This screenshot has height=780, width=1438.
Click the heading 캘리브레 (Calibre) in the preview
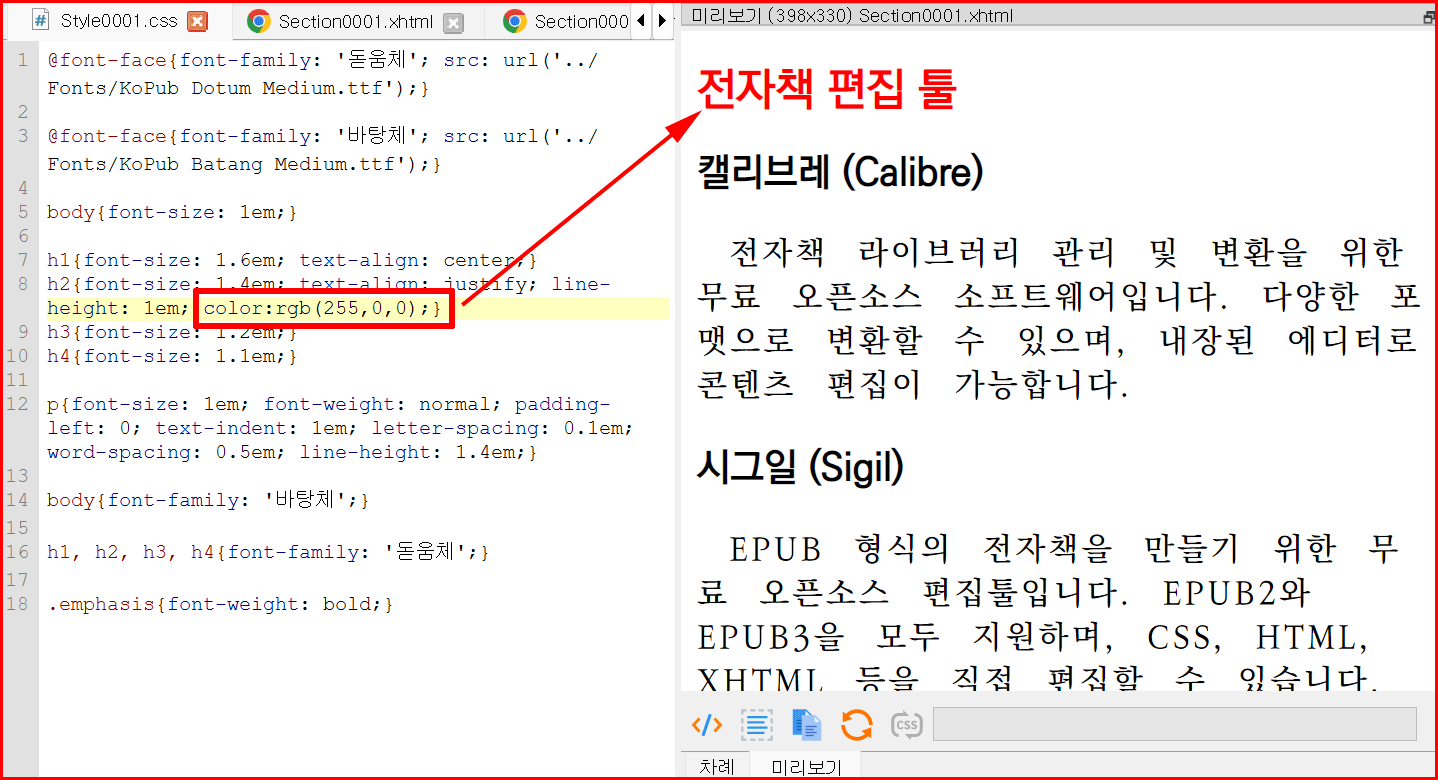coord(840,173)
